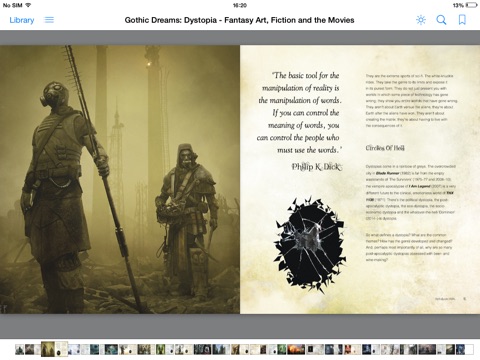
Task: Tap the Wi-Fi icon in status bar
Action: coord(28,5)
